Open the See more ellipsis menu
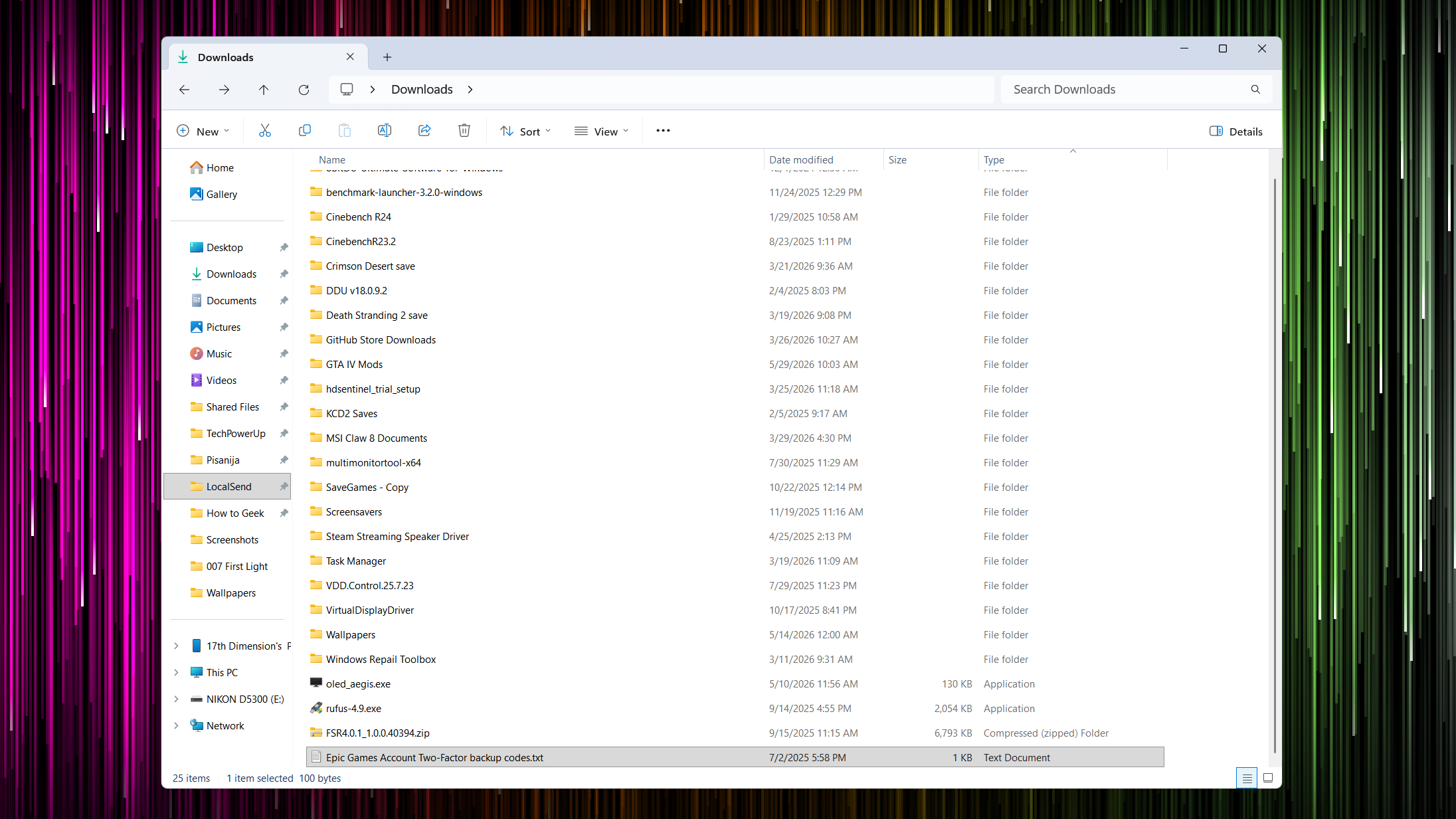This screenshot has width=1456, height=819. [x=663, y=131]
